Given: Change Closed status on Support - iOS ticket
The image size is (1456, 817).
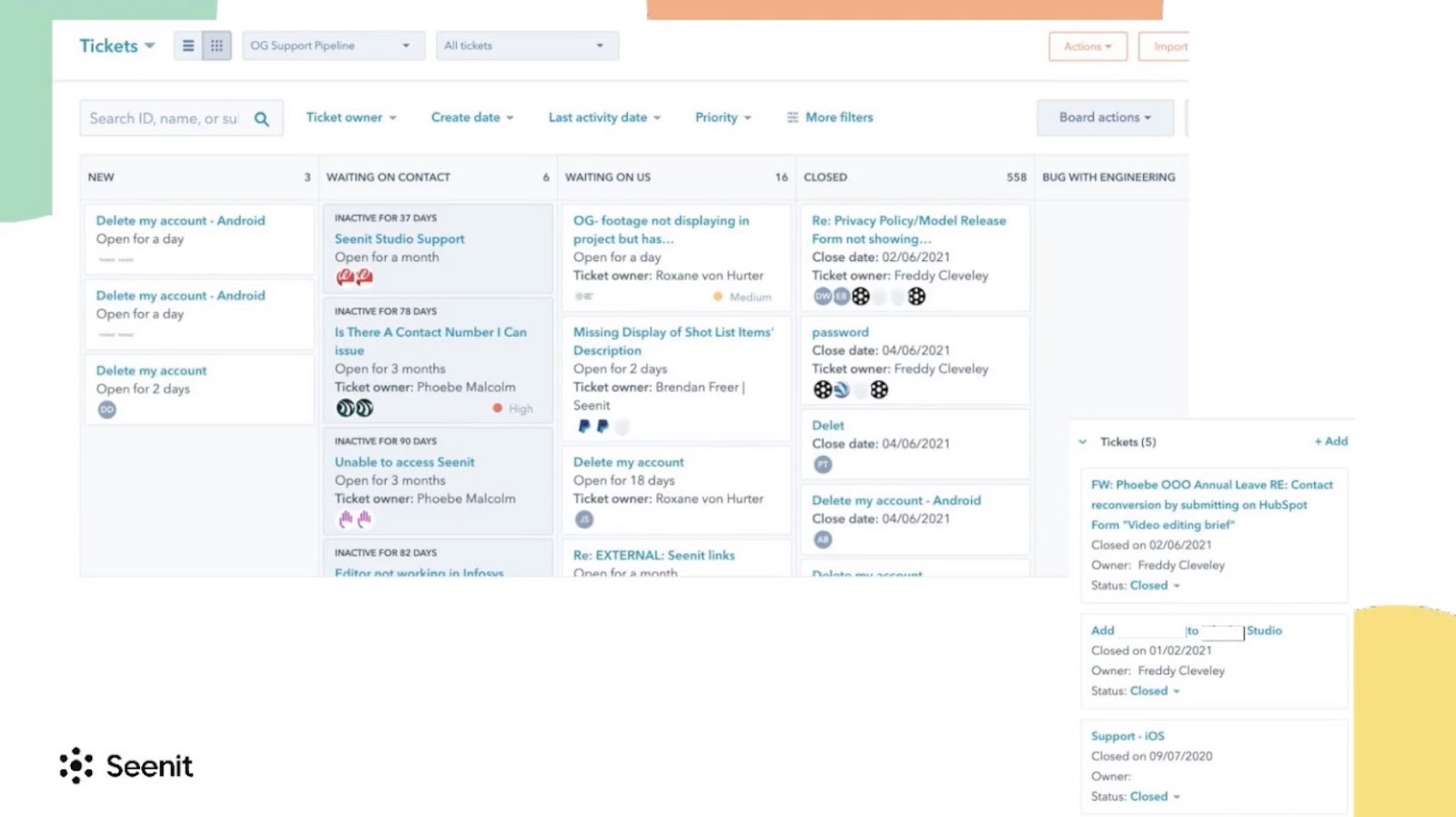Looking at the screenshot, I should 1155,796.
